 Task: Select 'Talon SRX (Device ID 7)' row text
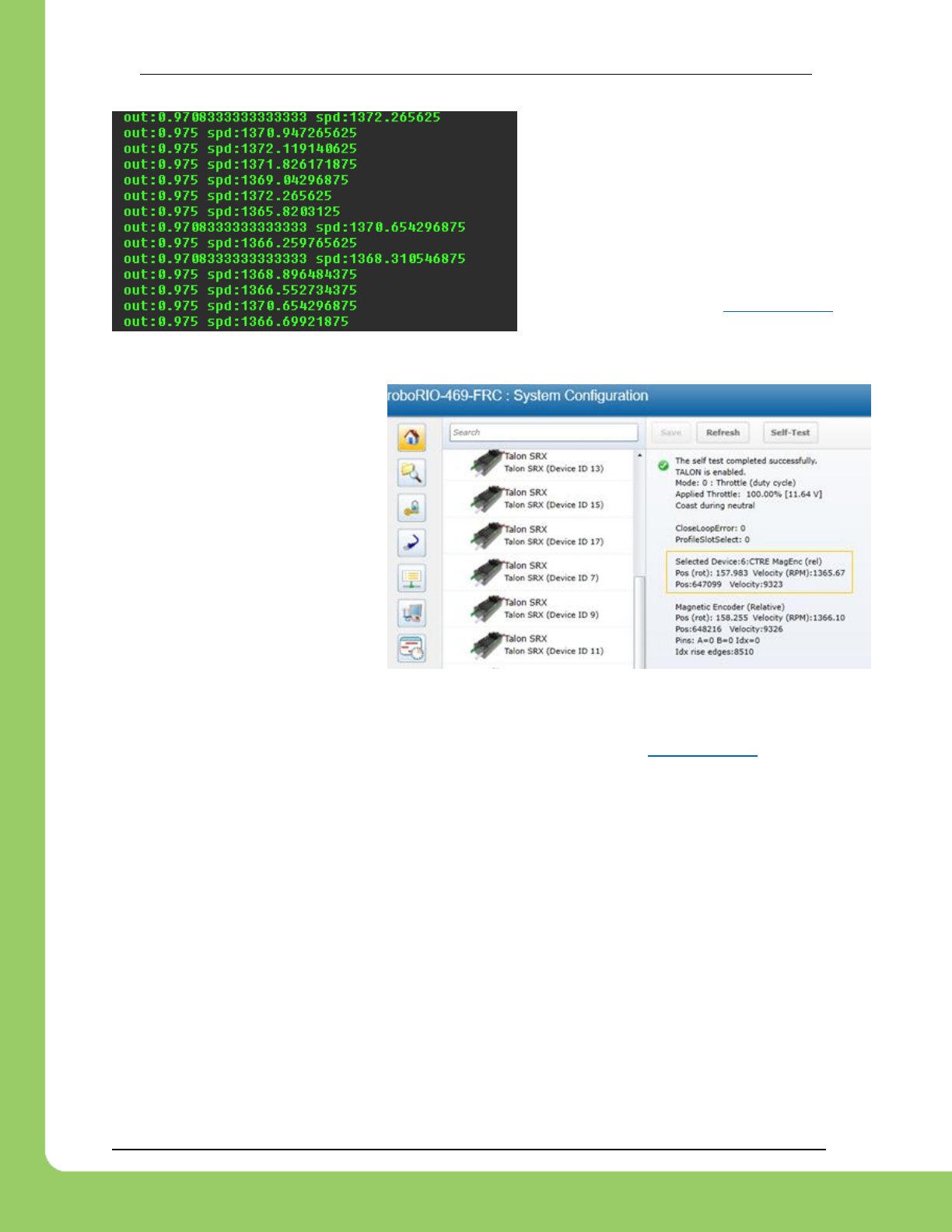point(551,579)
